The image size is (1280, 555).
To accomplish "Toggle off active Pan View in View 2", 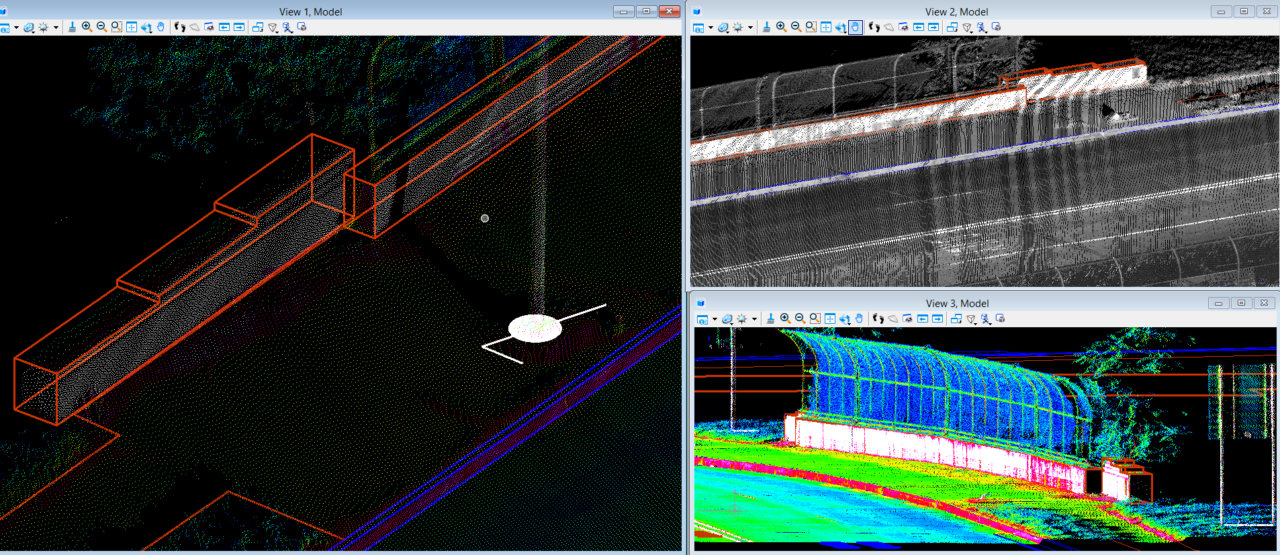I will coord(856,27).
